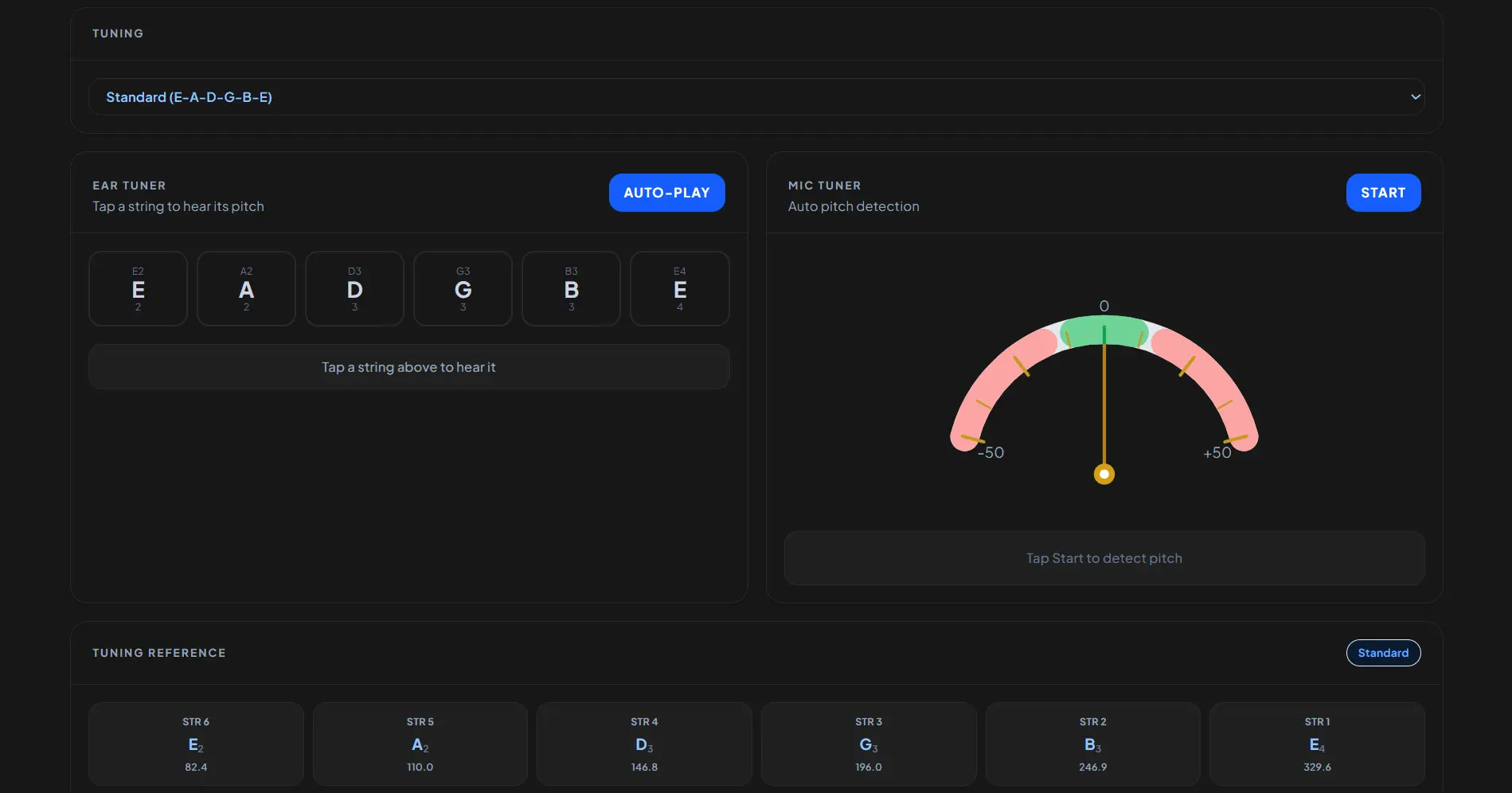Click the Tuning section heading
This screenshot has height=793, width=1512.
click(x=118, y=33)
